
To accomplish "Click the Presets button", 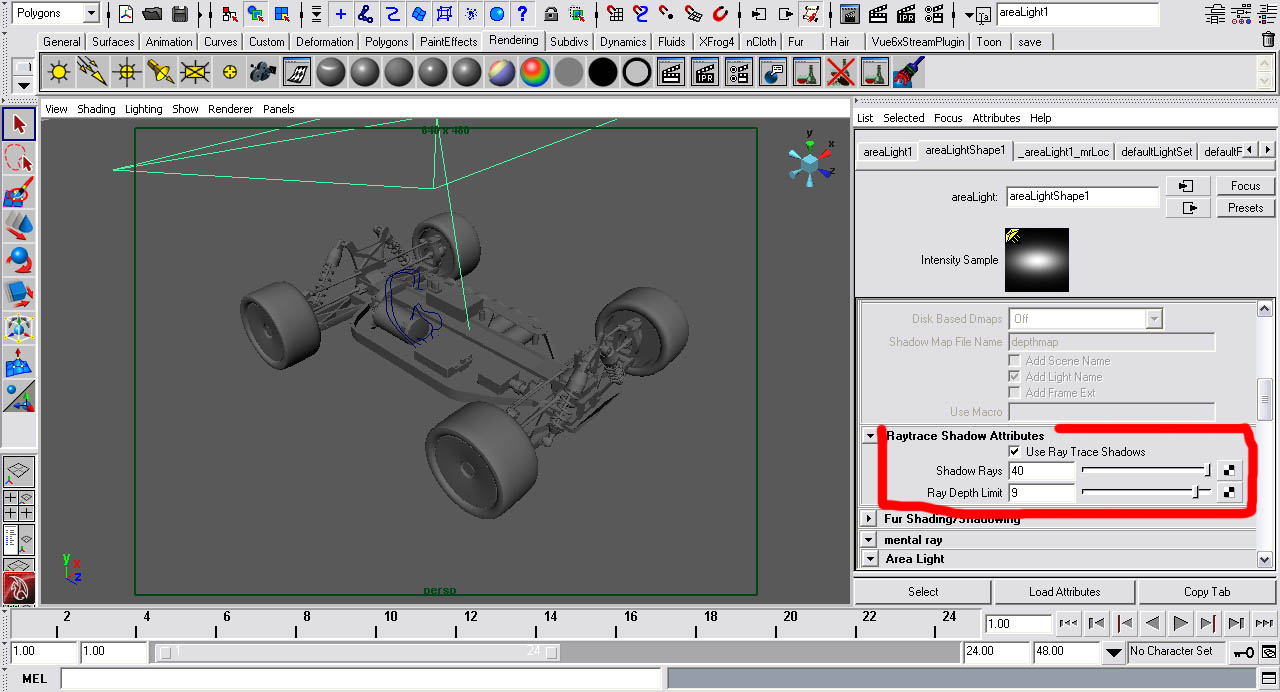I will click(1245, 208).
